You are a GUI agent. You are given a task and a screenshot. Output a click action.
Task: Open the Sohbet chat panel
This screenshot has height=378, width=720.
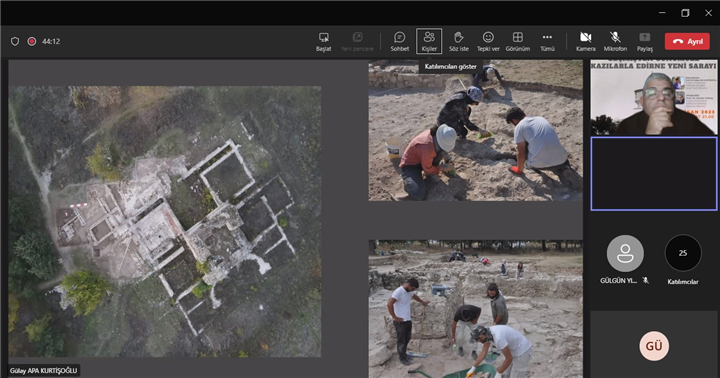coord(399,41)
